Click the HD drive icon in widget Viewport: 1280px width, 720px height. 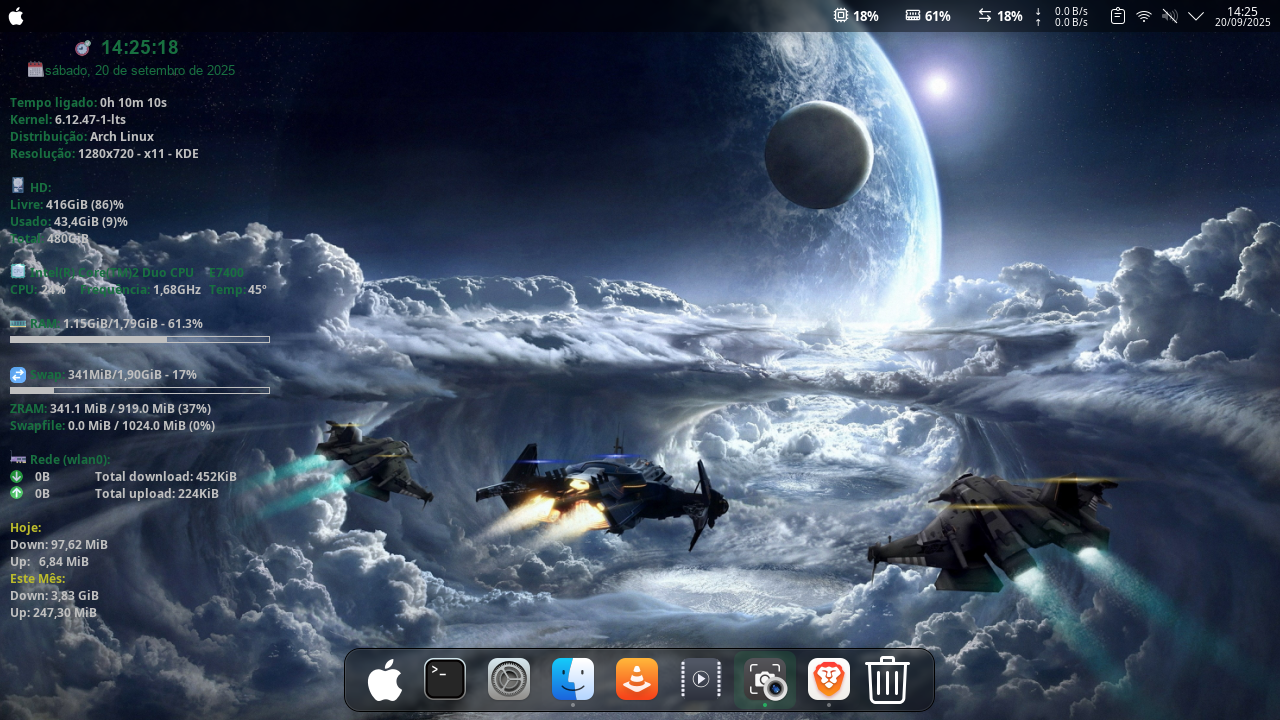(x=18, y=186)
